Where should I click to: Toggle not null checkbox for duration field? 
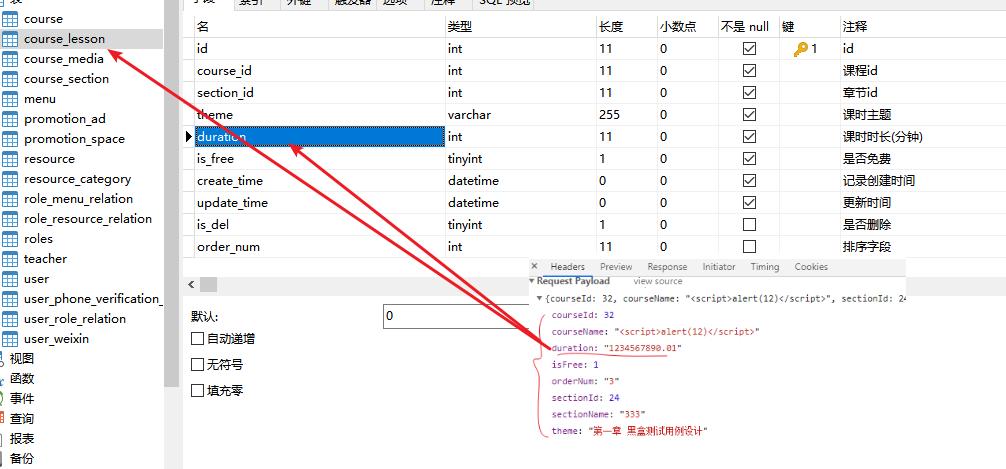click(x=748, y=137)
